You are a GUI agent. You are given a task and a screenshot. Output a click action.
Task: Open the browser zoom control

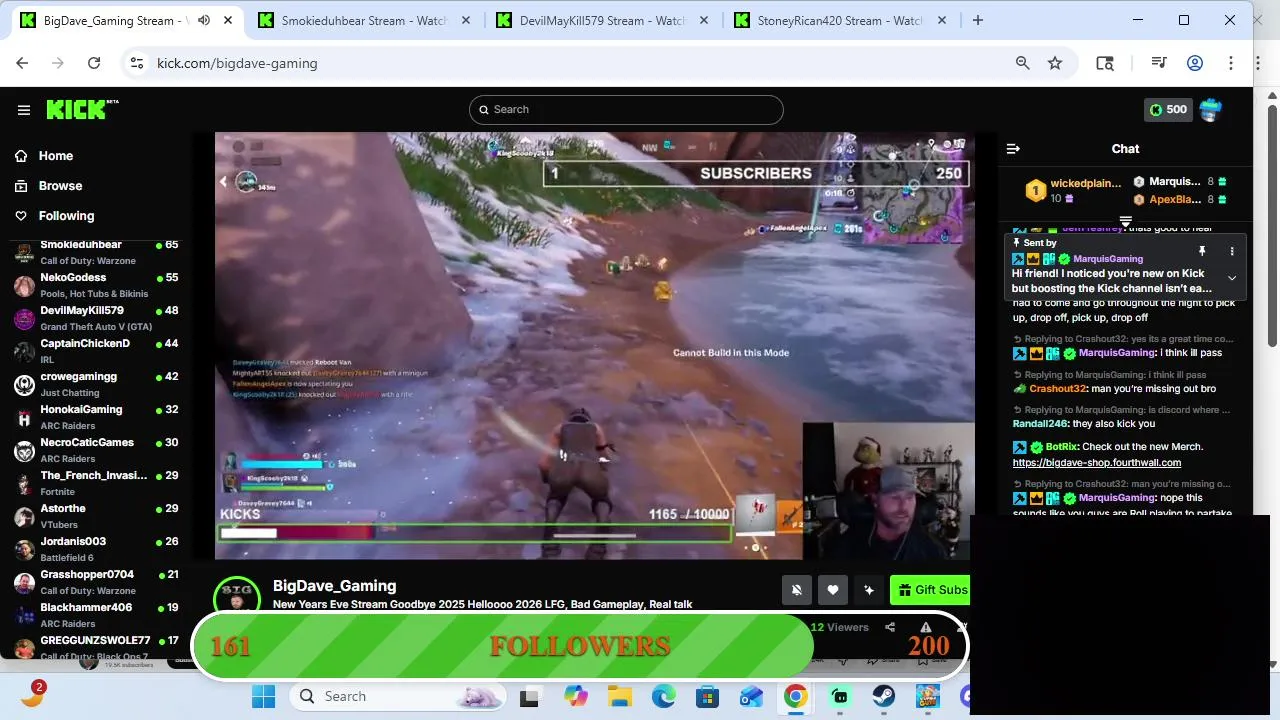[x=1022, y=63]
